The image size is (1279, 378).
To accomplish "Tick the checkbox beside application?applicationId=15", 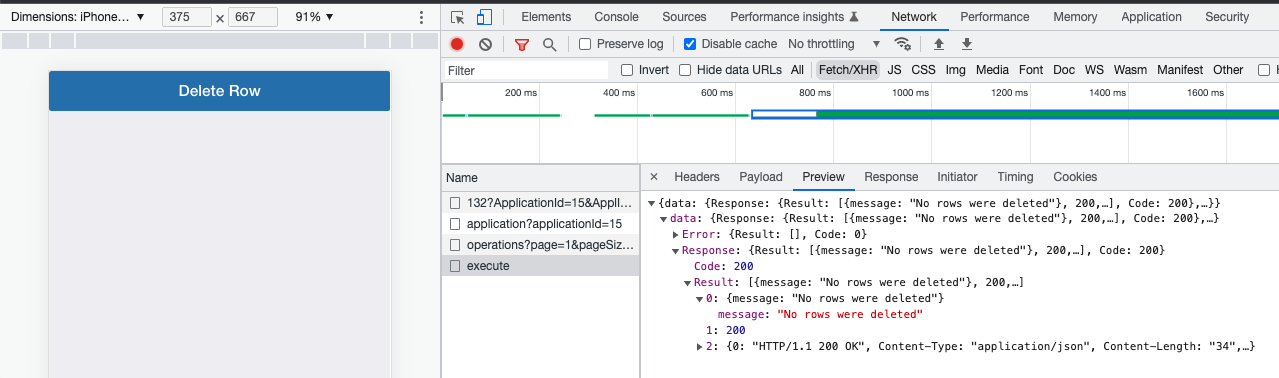I will coord(456,224).
